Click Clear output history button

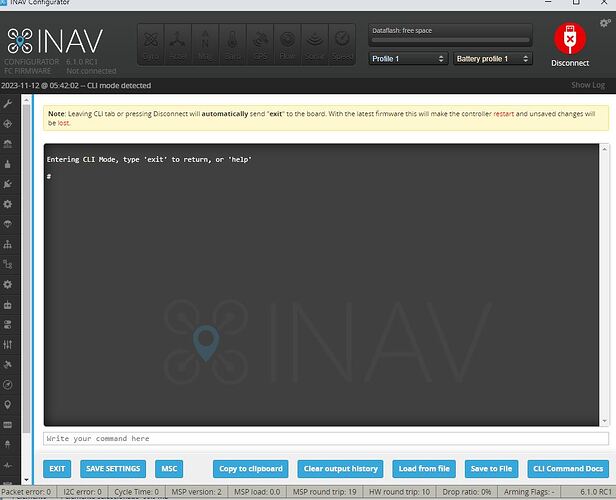pos(340,469)
